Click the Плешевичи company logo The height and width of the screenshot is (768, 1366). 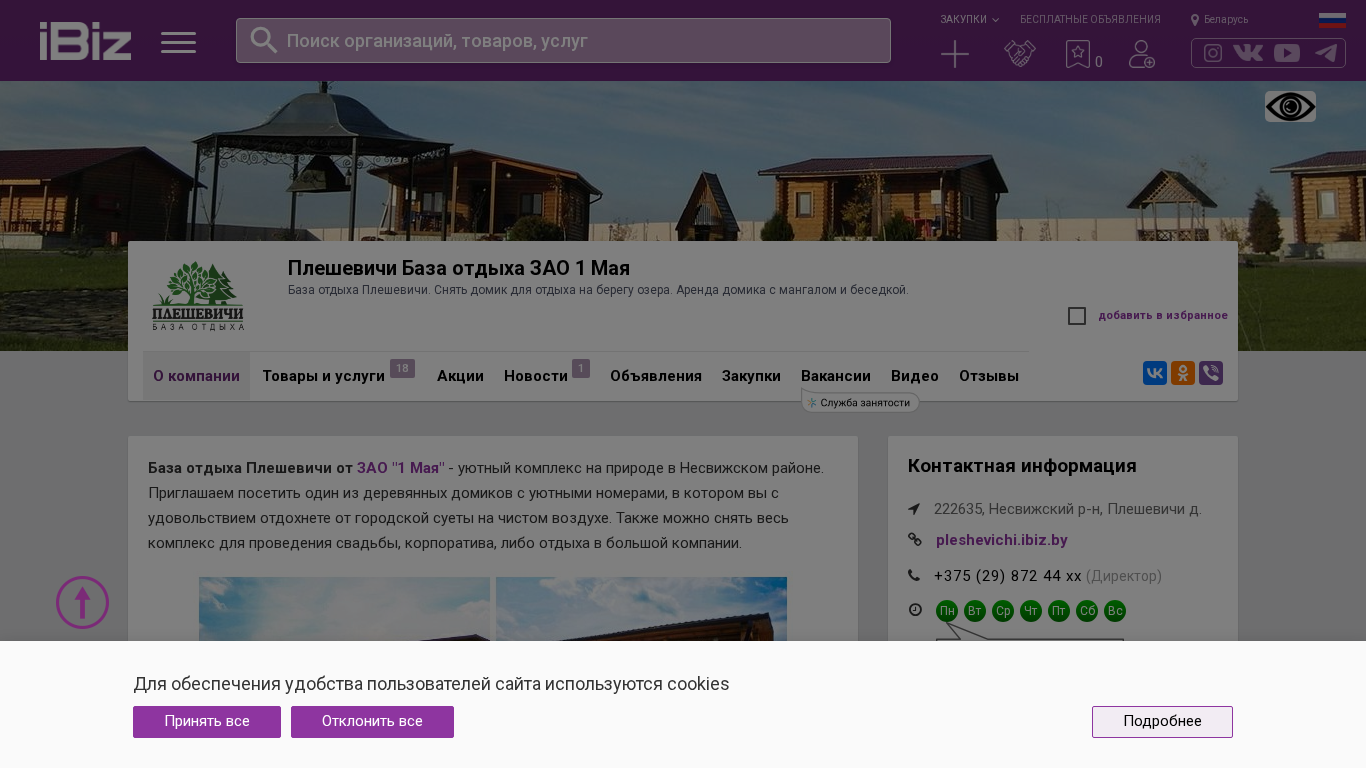pyautogui.click(x=198, y=296)
